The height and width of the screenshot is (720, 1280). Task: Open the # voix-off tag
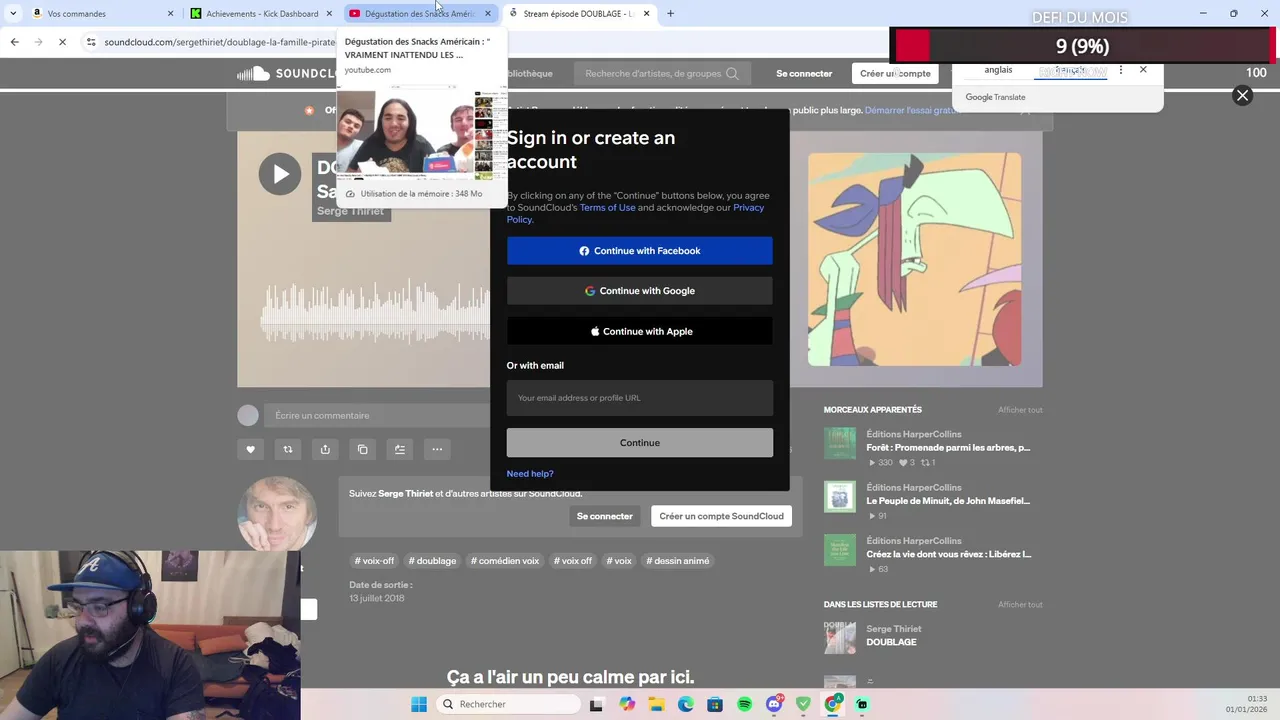pos(374,561)
